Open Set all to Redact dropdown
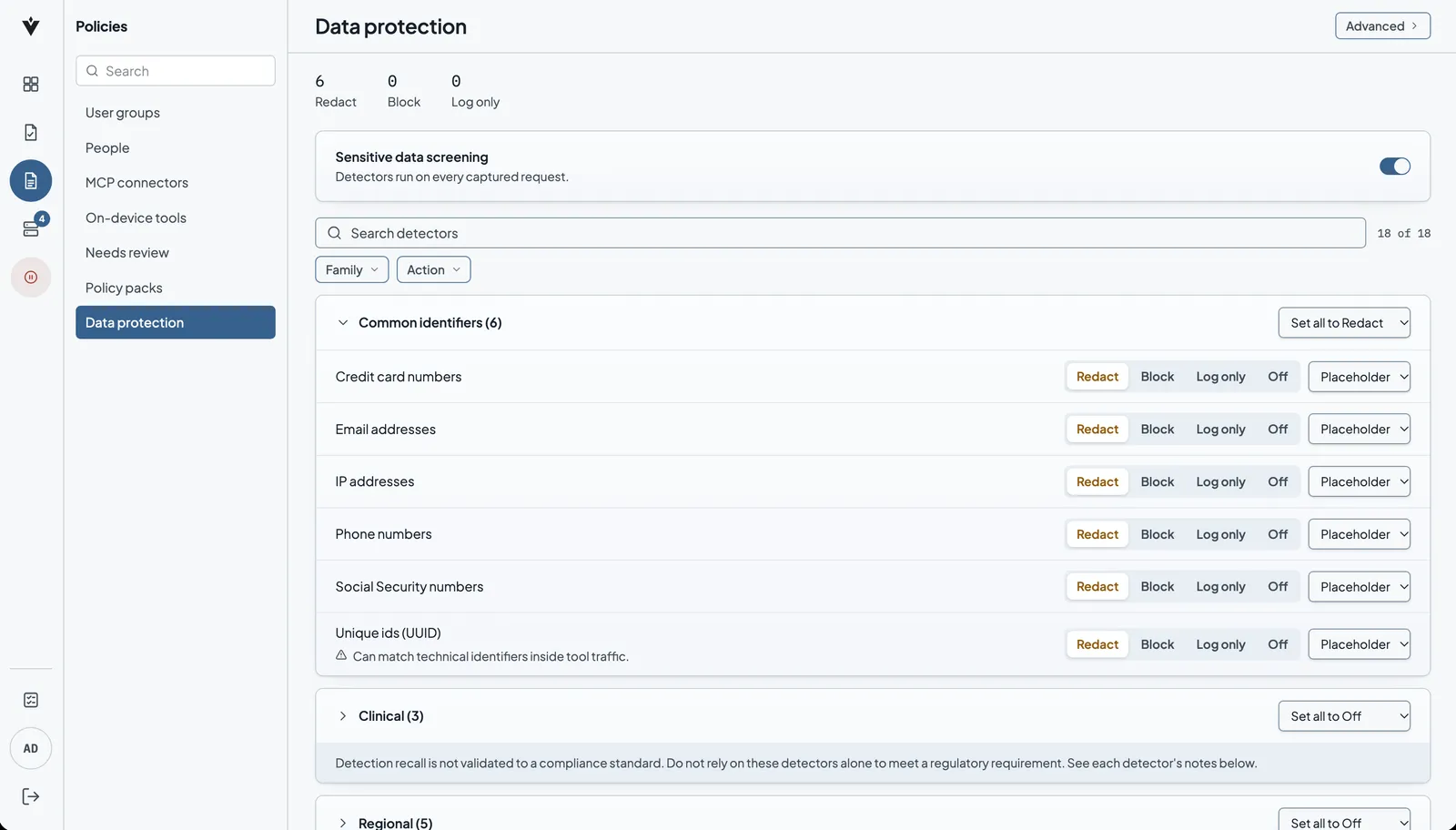This screenshot has width=1456, height=830. coord(1344,323)
